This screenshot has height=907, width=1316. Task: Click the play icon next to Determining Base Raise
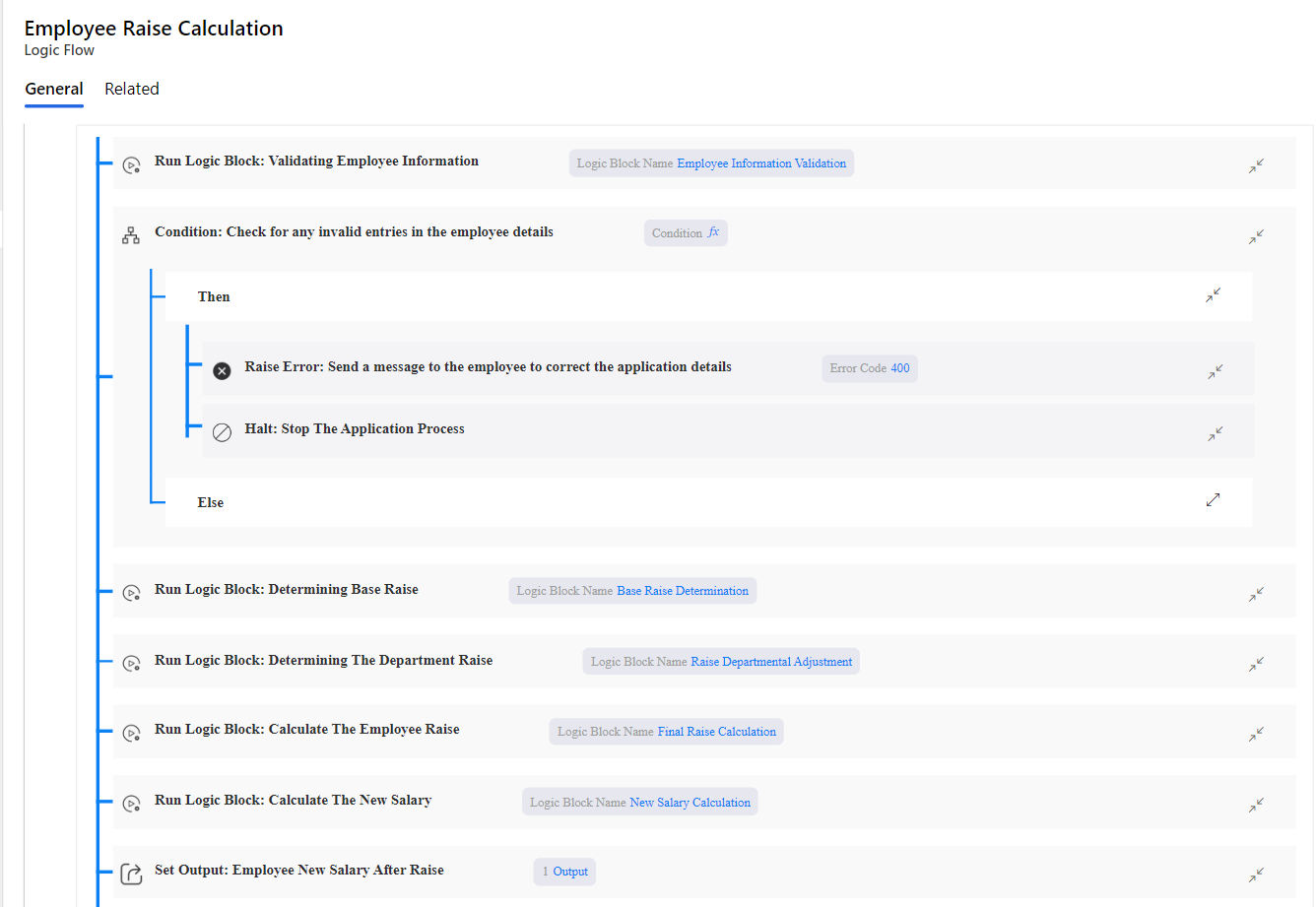tap(131, 593)
